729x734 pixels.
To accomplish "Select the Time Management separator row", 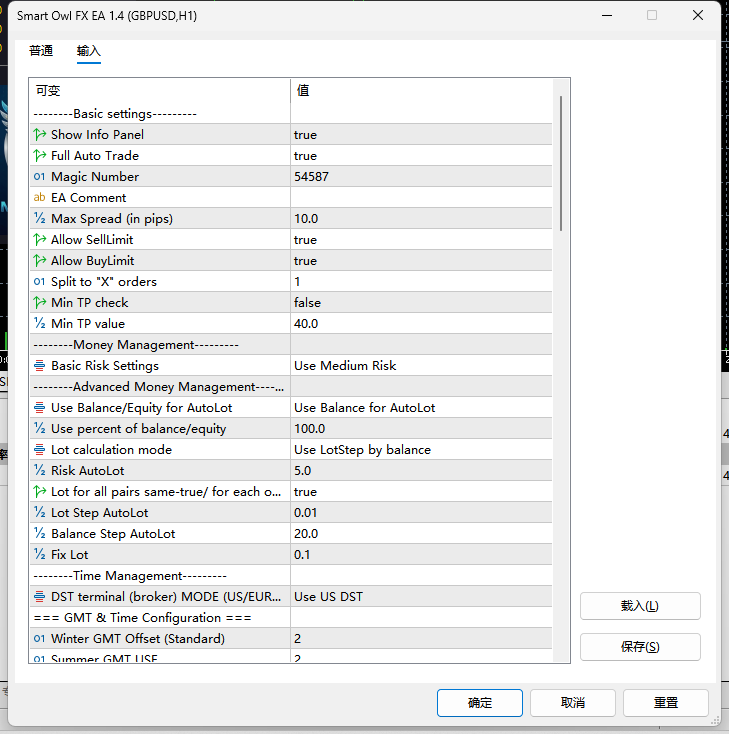I will (291, 576).
